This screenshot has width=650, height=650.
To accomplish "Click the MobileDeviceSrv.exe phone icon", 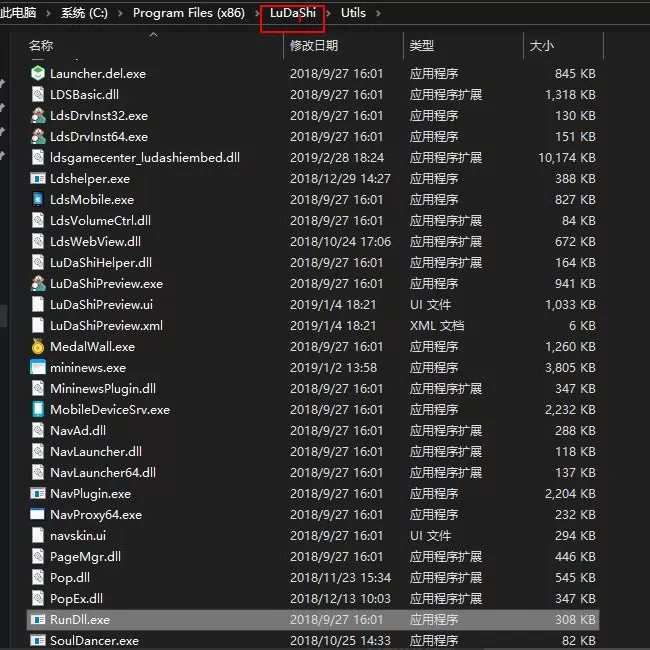I will [38, 409].
